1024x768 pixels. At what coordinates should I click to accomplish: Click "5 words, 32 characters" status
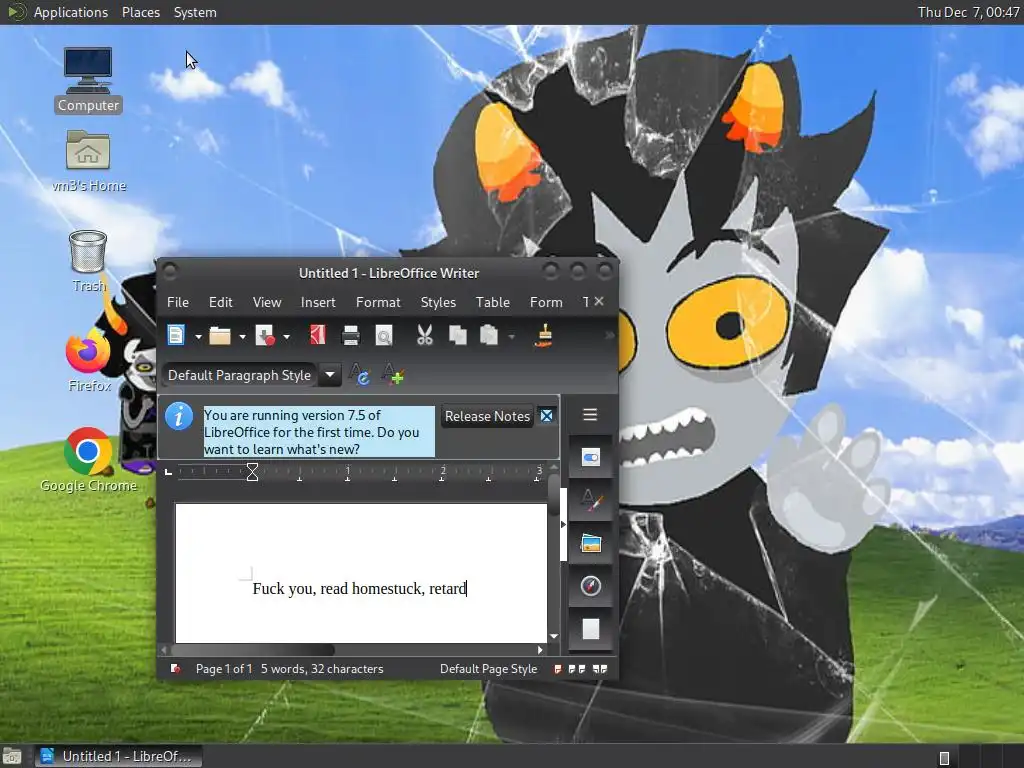point(322,669)
